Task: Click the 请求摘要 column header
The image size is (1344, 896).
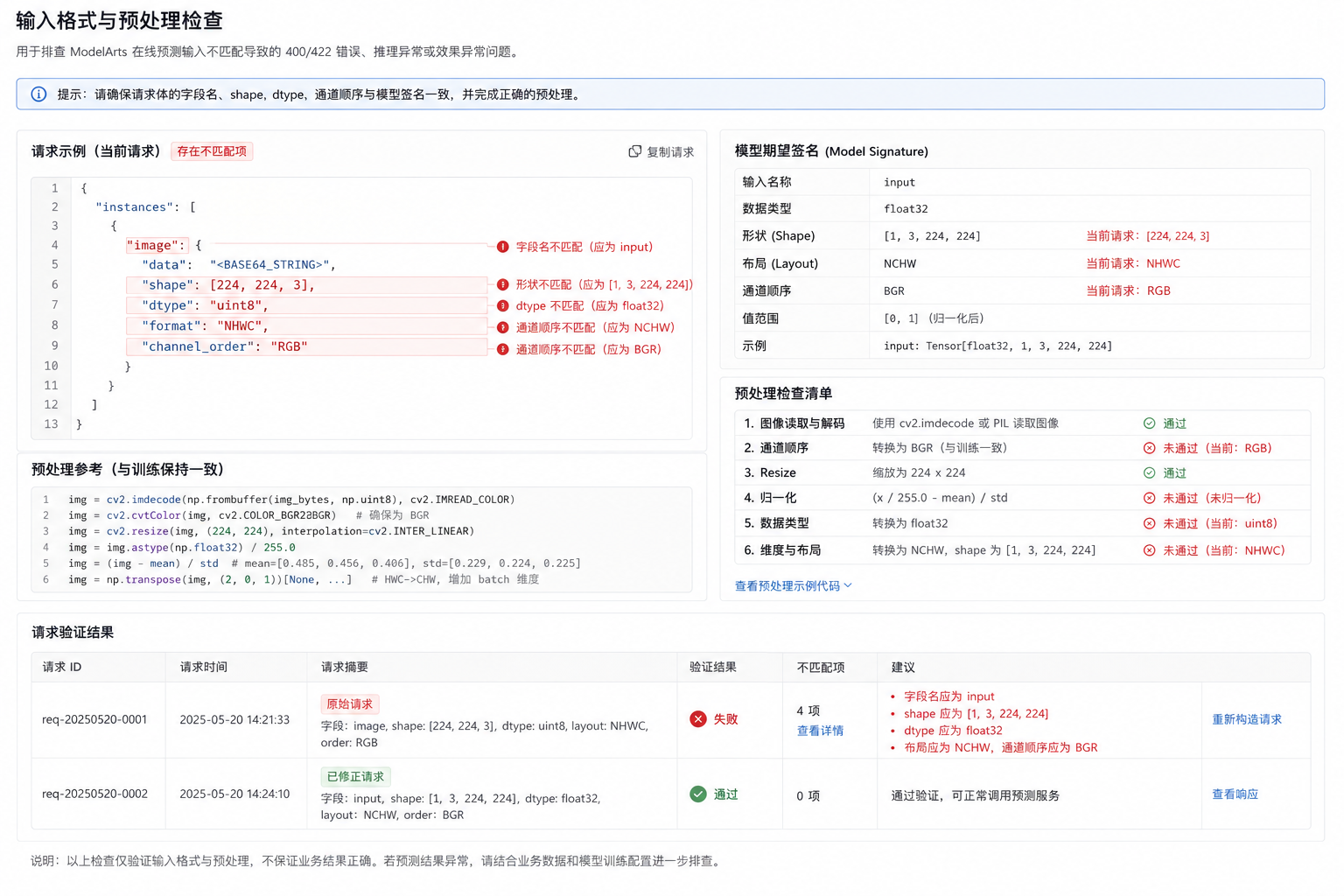Action: 345,667
